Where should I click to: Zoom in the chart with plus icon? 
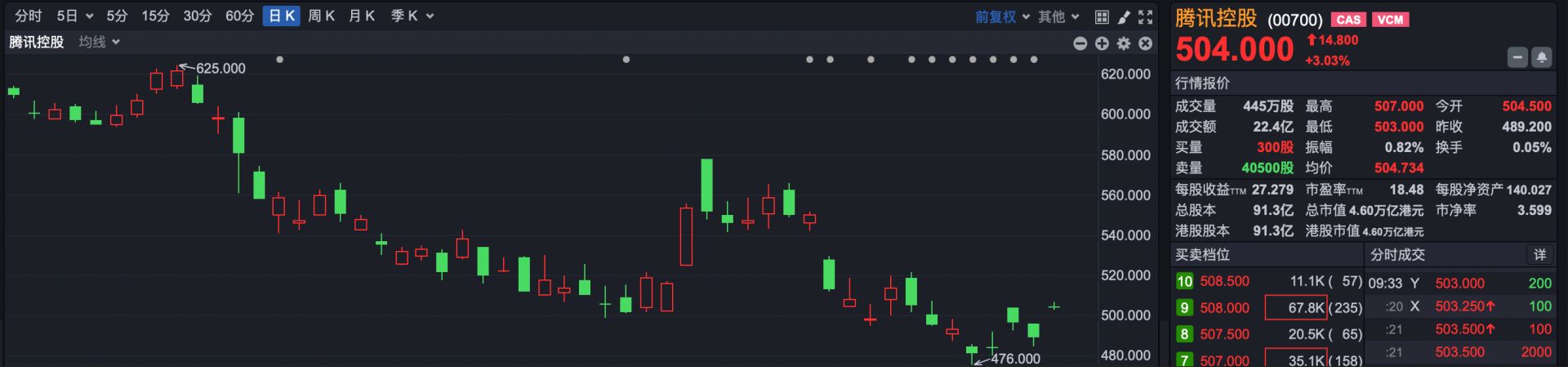click(x=1102, y=43)
